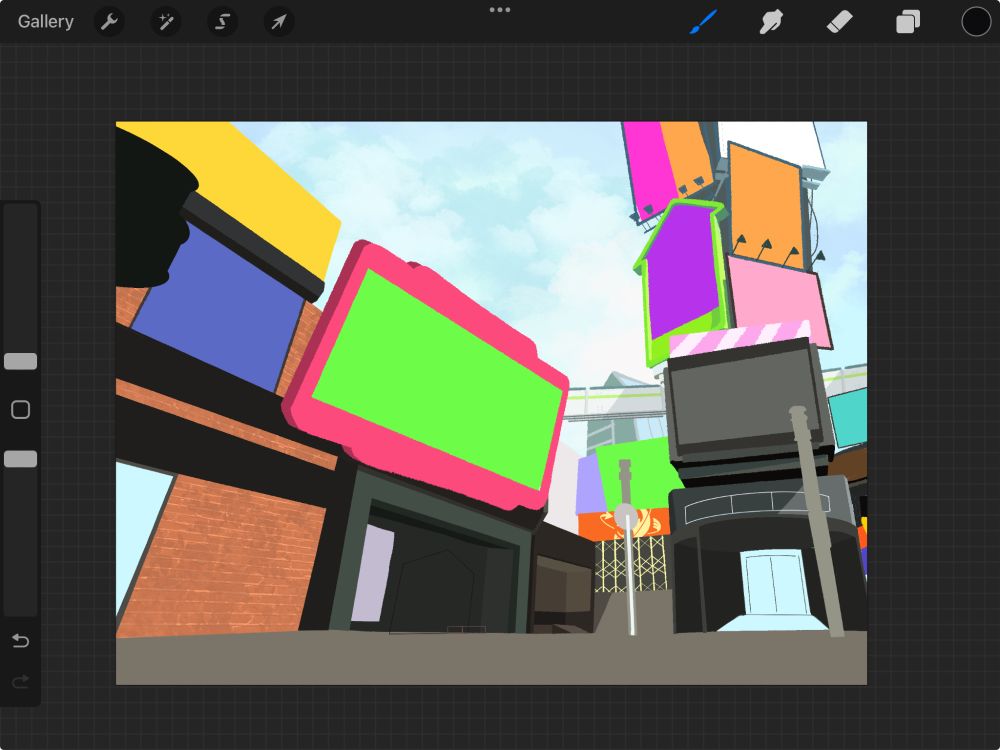This screenshot has height=750, width=1000.
Task: Open the Adjustments magic wand menu
Action: pyautogui.click(x=166, y=22)
